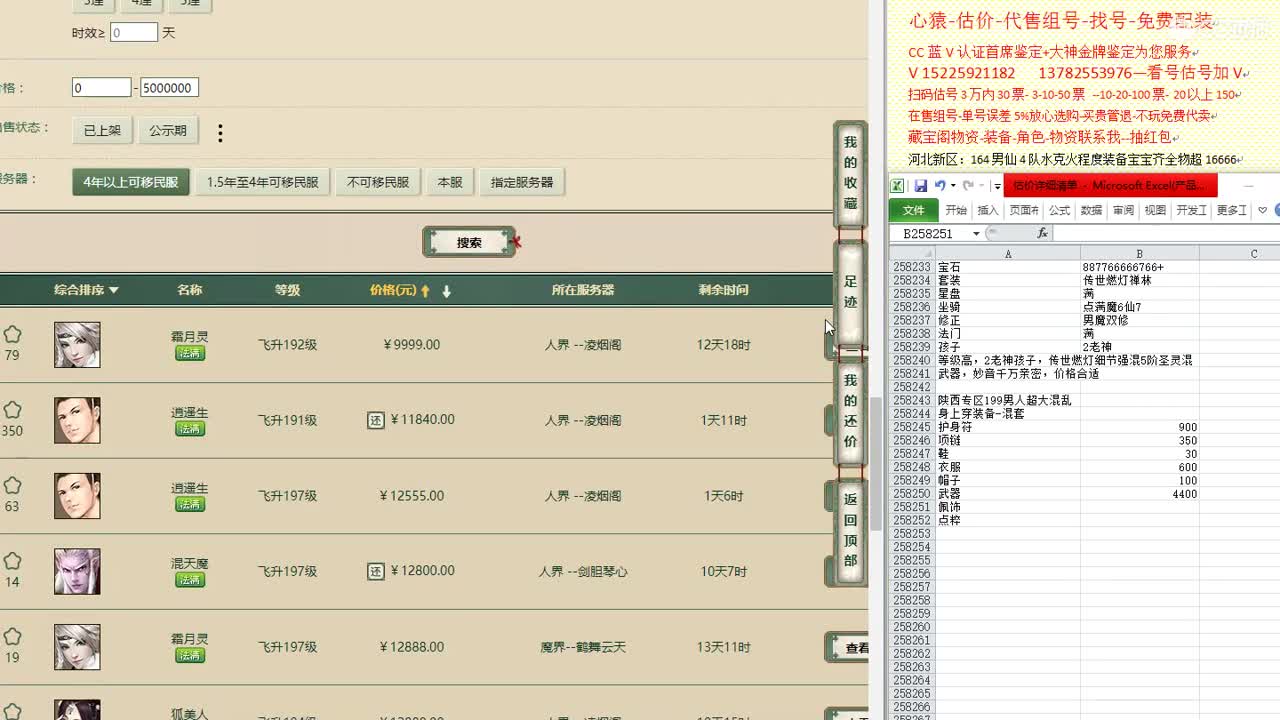The height and width of the screenshot is (720, 1280).
Task: Click the 时效 days input field
Action: coord(134,33)
